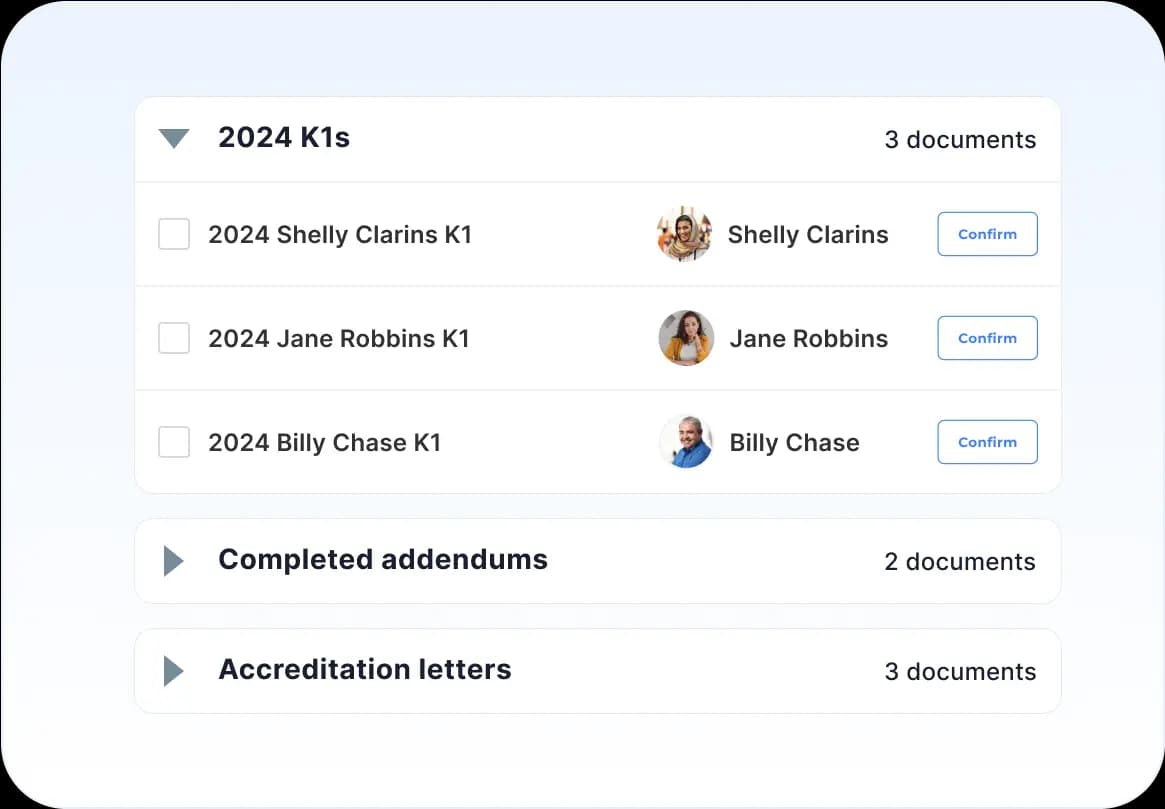Select the 2024 Jane Robbins K1 checkbox
The image size is (1165, 809).
pos(174,338)
